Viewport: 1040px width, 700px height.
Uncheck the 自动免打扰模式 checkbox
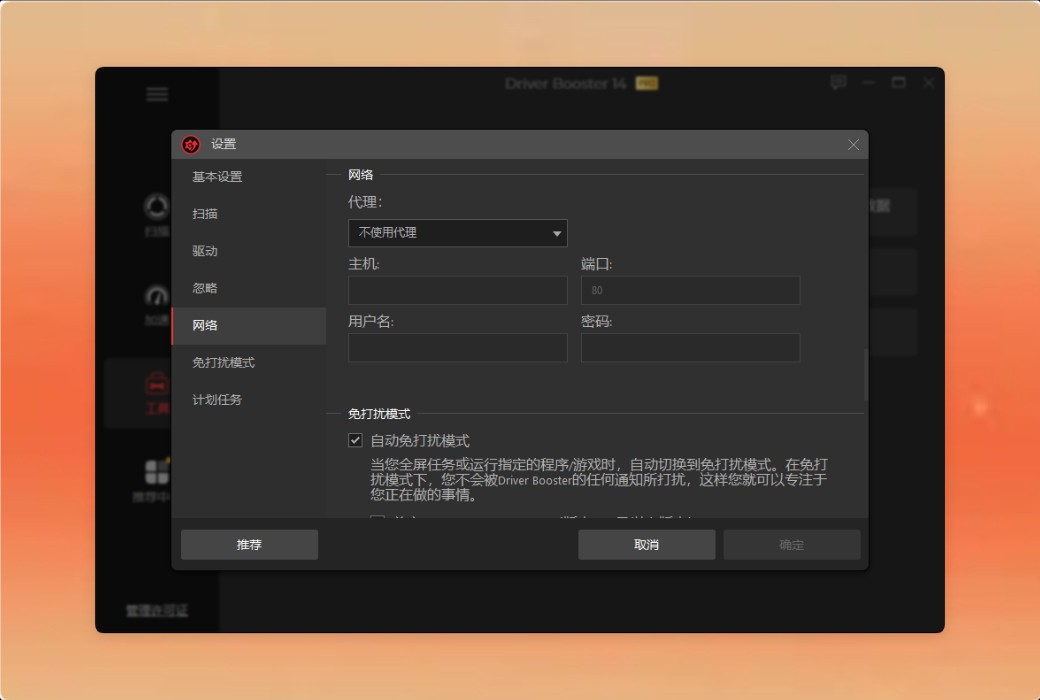(x=356, y=441)
